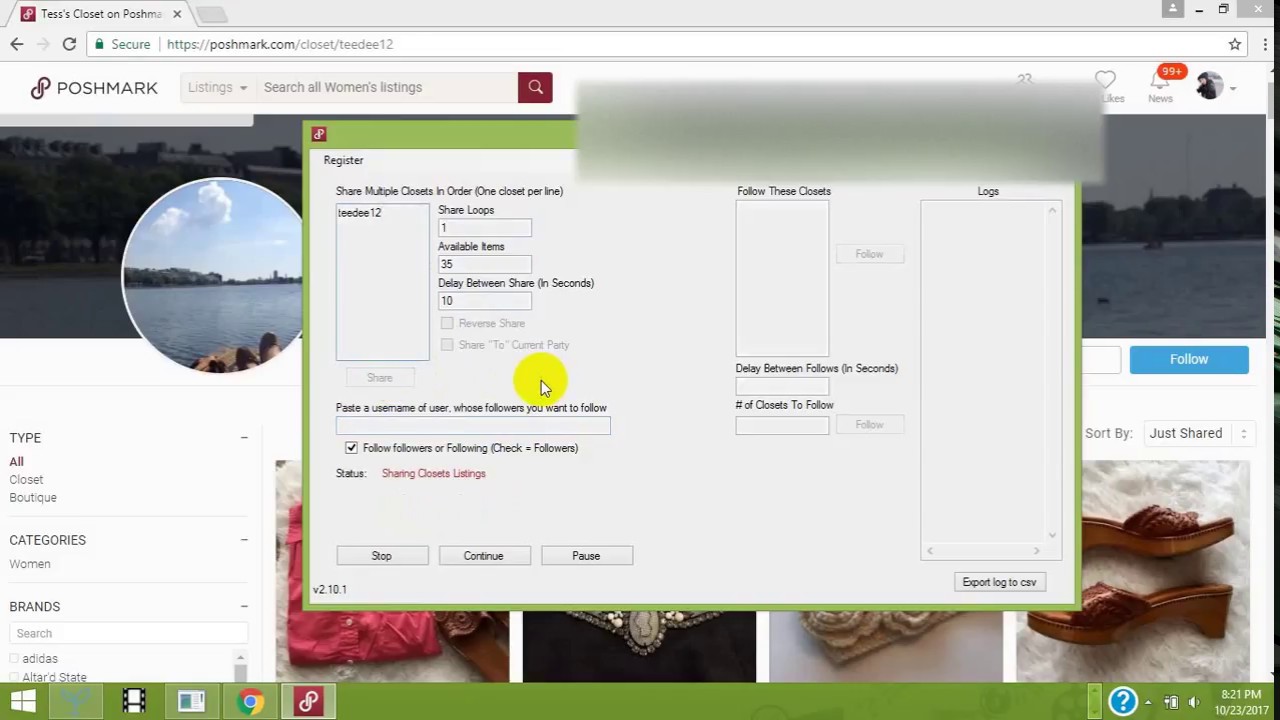Click the Poshmark bot taskbar icon
The width and height of the screenshot is (1280, 720).
coord(308,701)
